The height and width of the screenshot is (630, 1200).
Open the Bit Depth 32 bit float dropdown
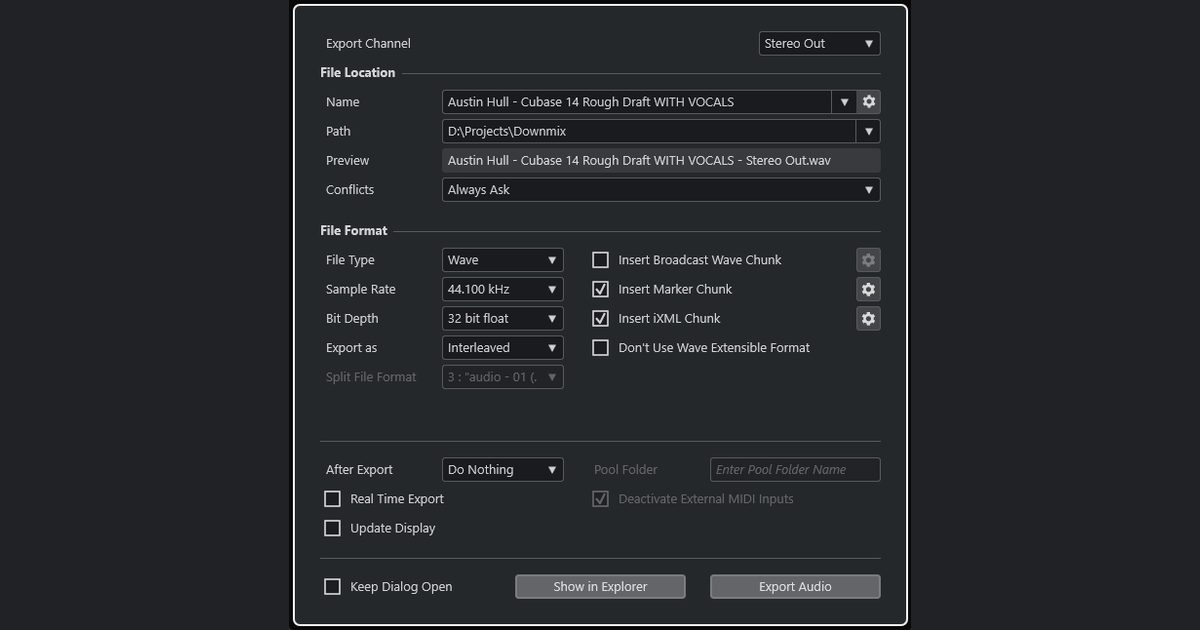(503, 319)
